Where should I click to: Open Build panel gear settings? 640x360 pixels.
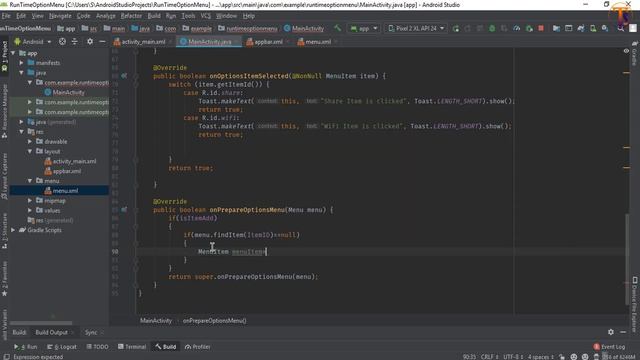coord(611,332)
